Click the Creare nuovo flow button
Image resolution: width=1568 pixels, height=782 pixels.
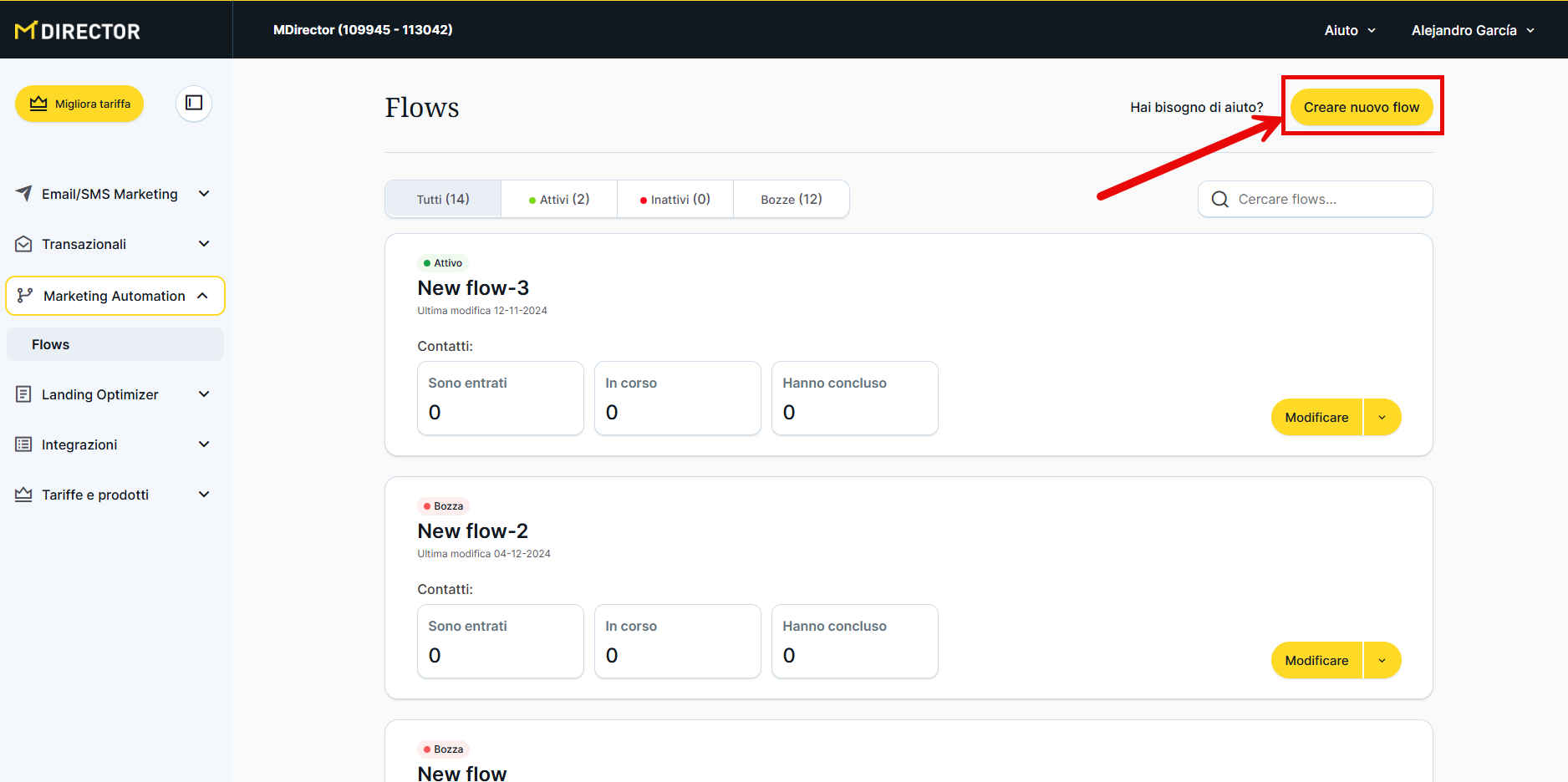1361,107
